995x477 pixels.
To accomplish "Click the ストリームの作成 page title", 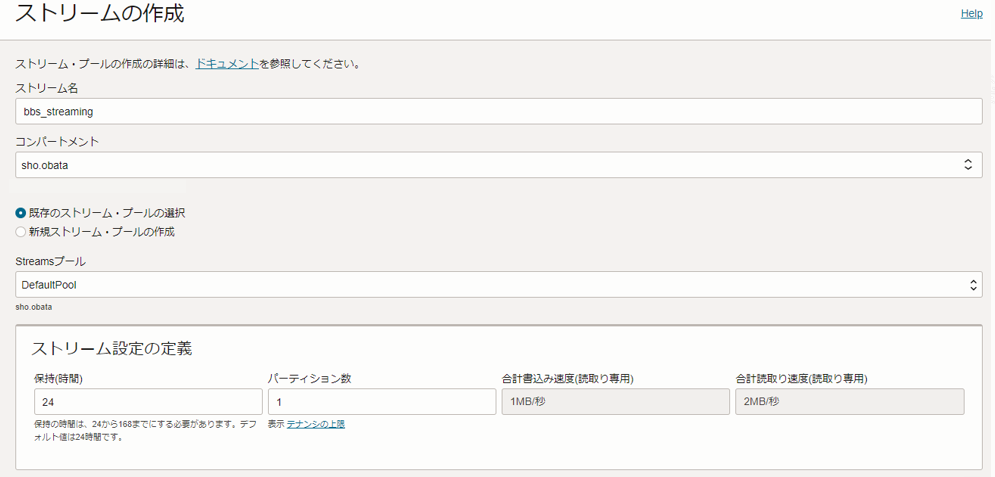I will coord(100,14).
